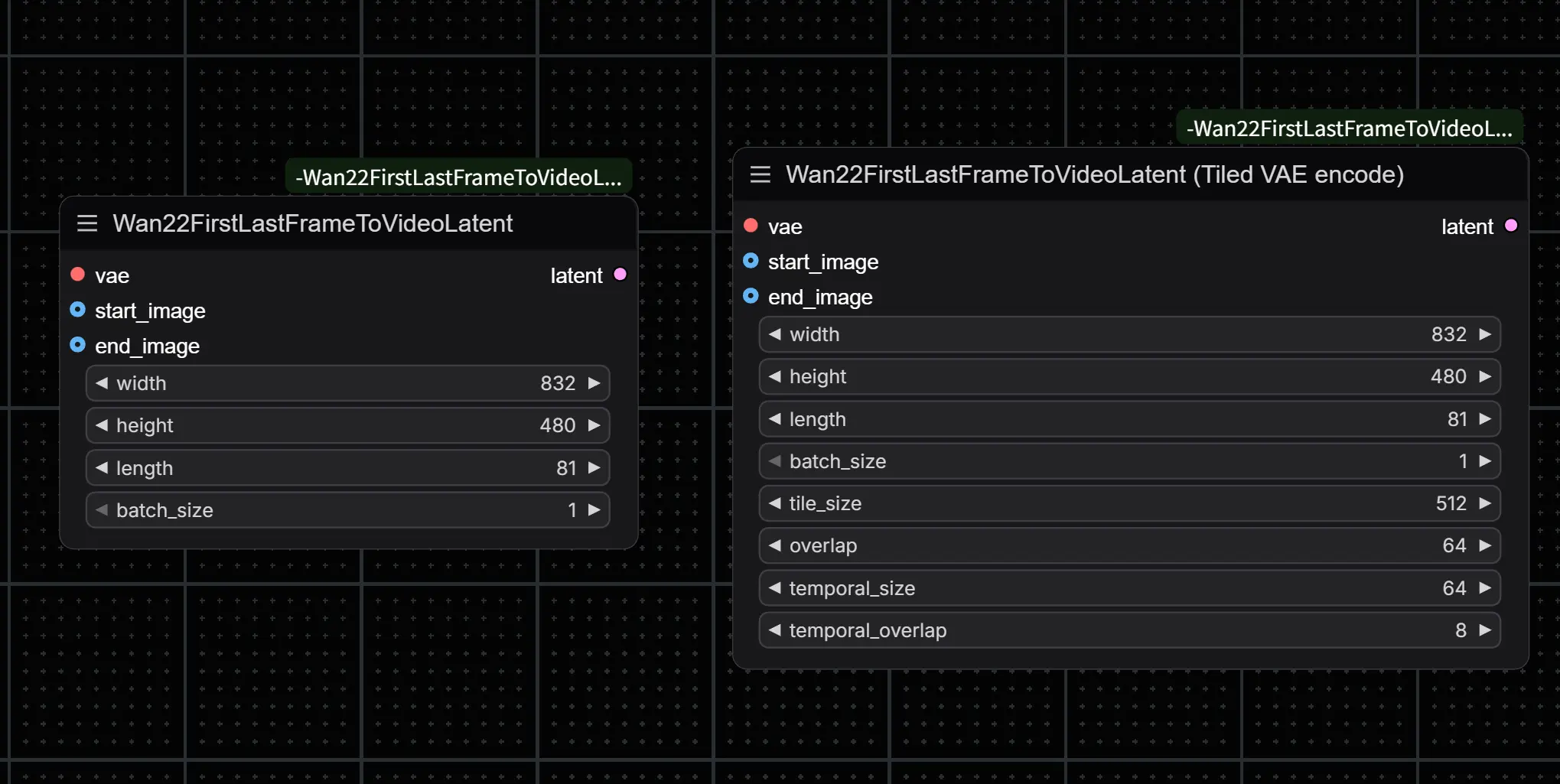
Task: Increase temporal_size on Tiled VAE node
Action: [1485, 587]
